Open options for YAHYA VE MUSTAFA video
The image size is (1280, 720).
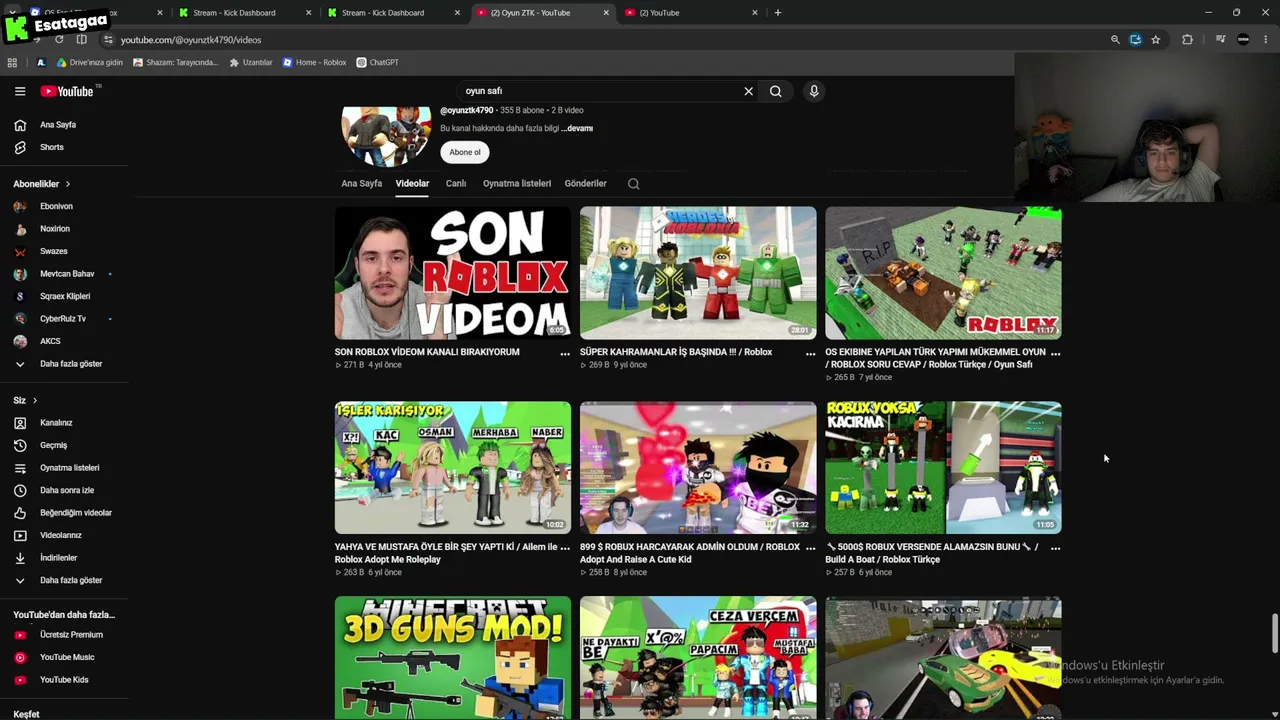coord(565,548)
